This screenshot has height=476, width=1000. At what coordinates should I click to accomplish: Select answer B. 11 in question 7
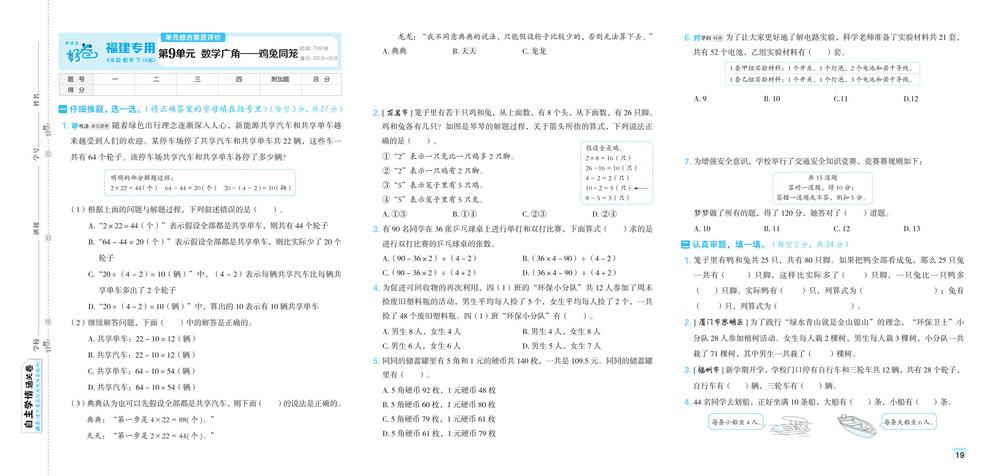[x=772, y=229]
